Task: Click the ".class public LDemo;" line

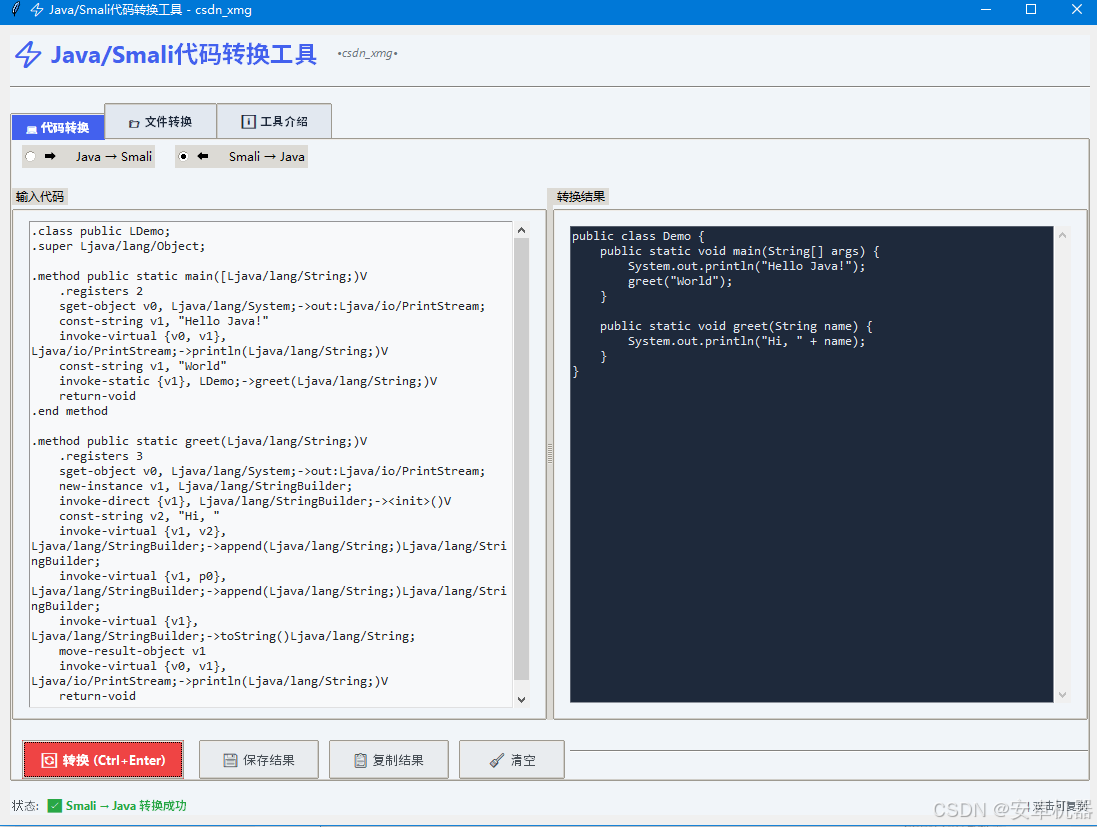Action: [101, 231]
